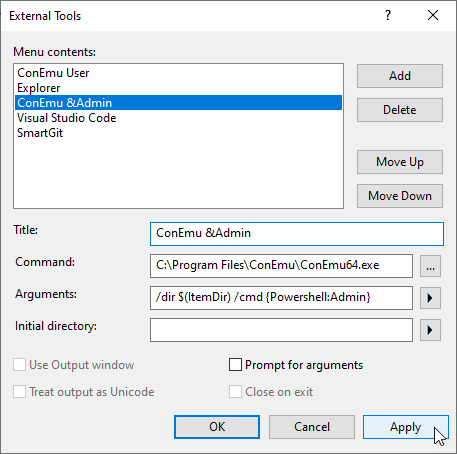Open the Arguments macro arrow menu
The width and height of the screenshot is (457, 454).
point(430,298)
